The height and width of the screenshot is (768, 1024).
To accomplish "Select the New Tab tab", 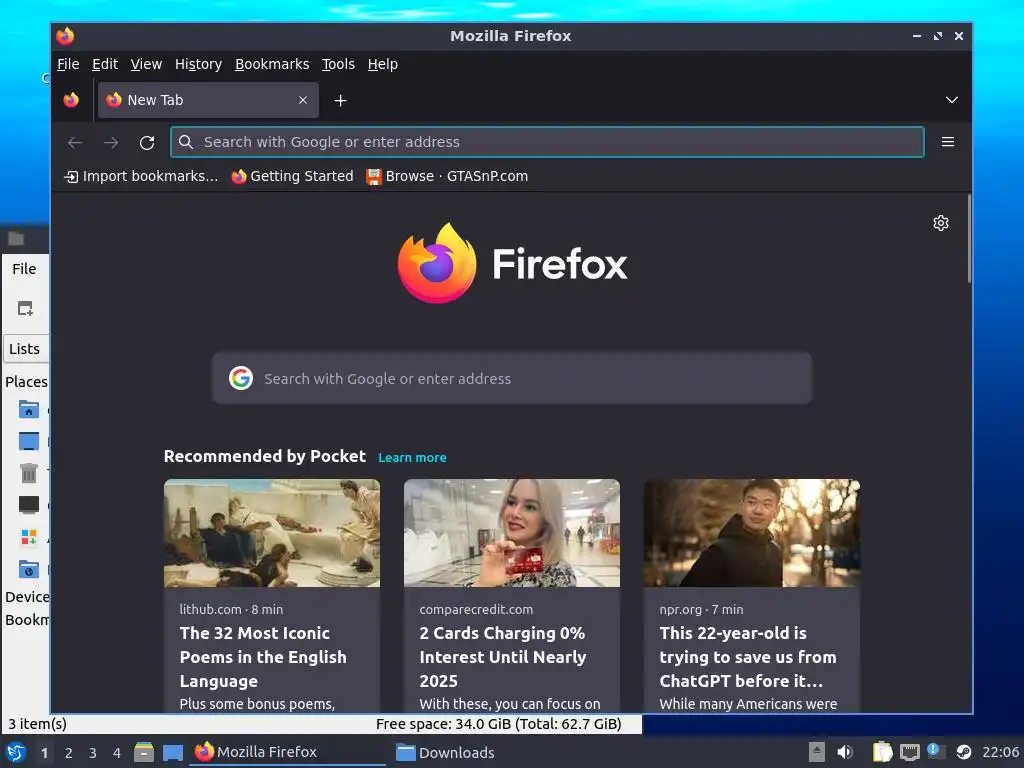I will [208, 100].
